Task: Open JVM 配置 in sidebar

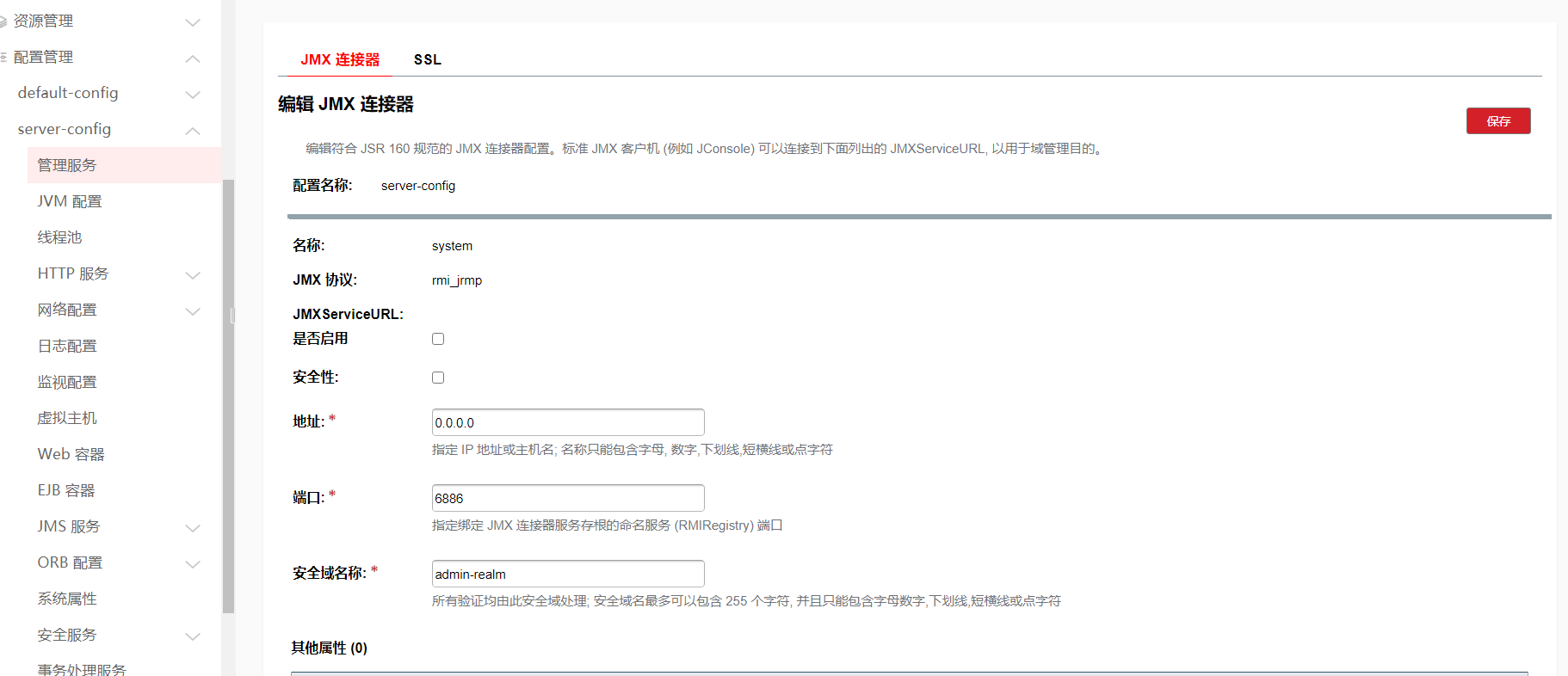Action: click(x=70, y=201)
